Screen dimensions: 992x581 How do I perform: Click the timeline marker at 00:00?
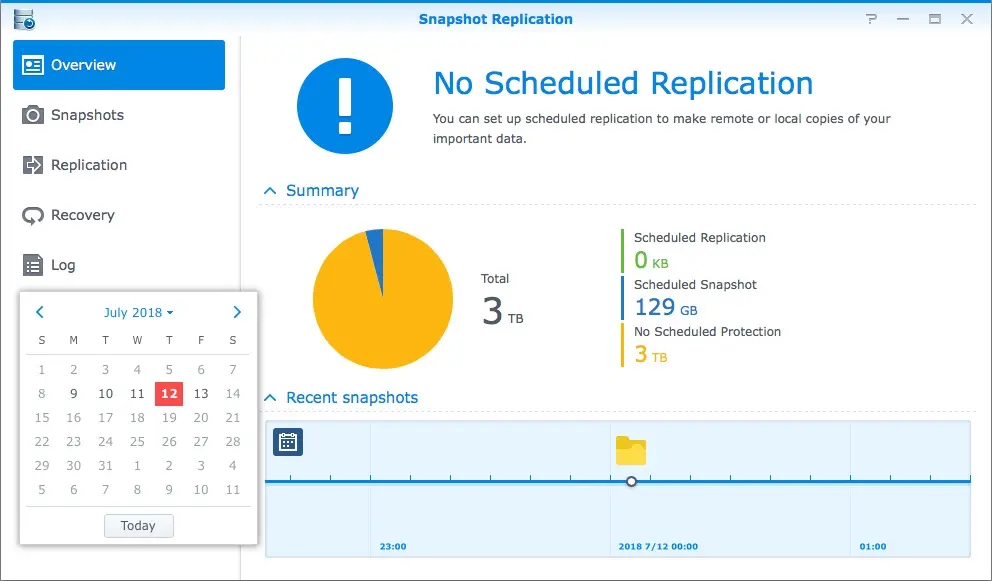pyautogui.click(x=631, y=482)
